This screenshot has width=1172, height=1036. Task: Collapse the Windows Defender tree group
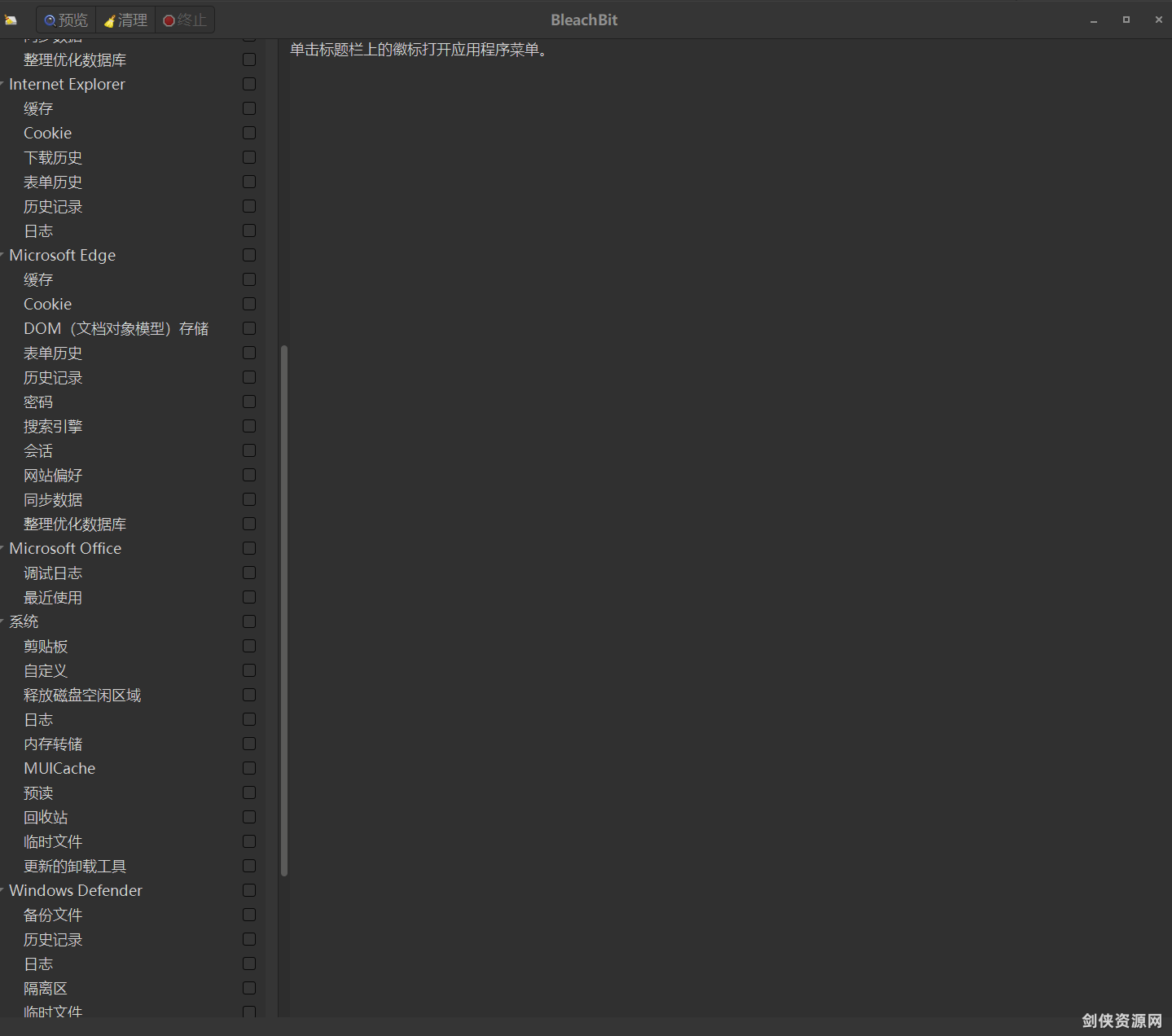[2, 890]
